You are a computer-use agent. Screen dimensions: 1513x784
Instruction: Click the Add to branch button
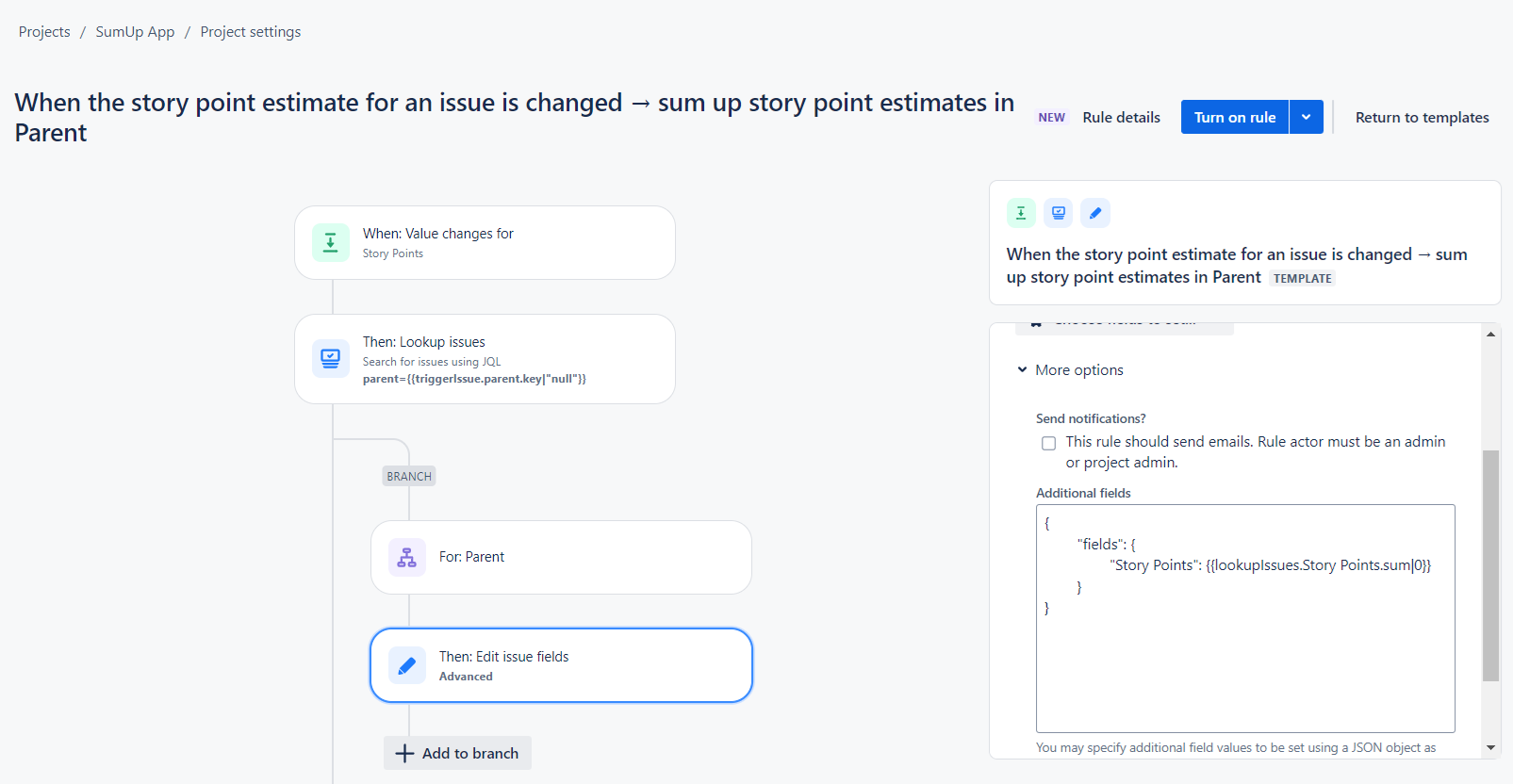(x=457, y=753)
